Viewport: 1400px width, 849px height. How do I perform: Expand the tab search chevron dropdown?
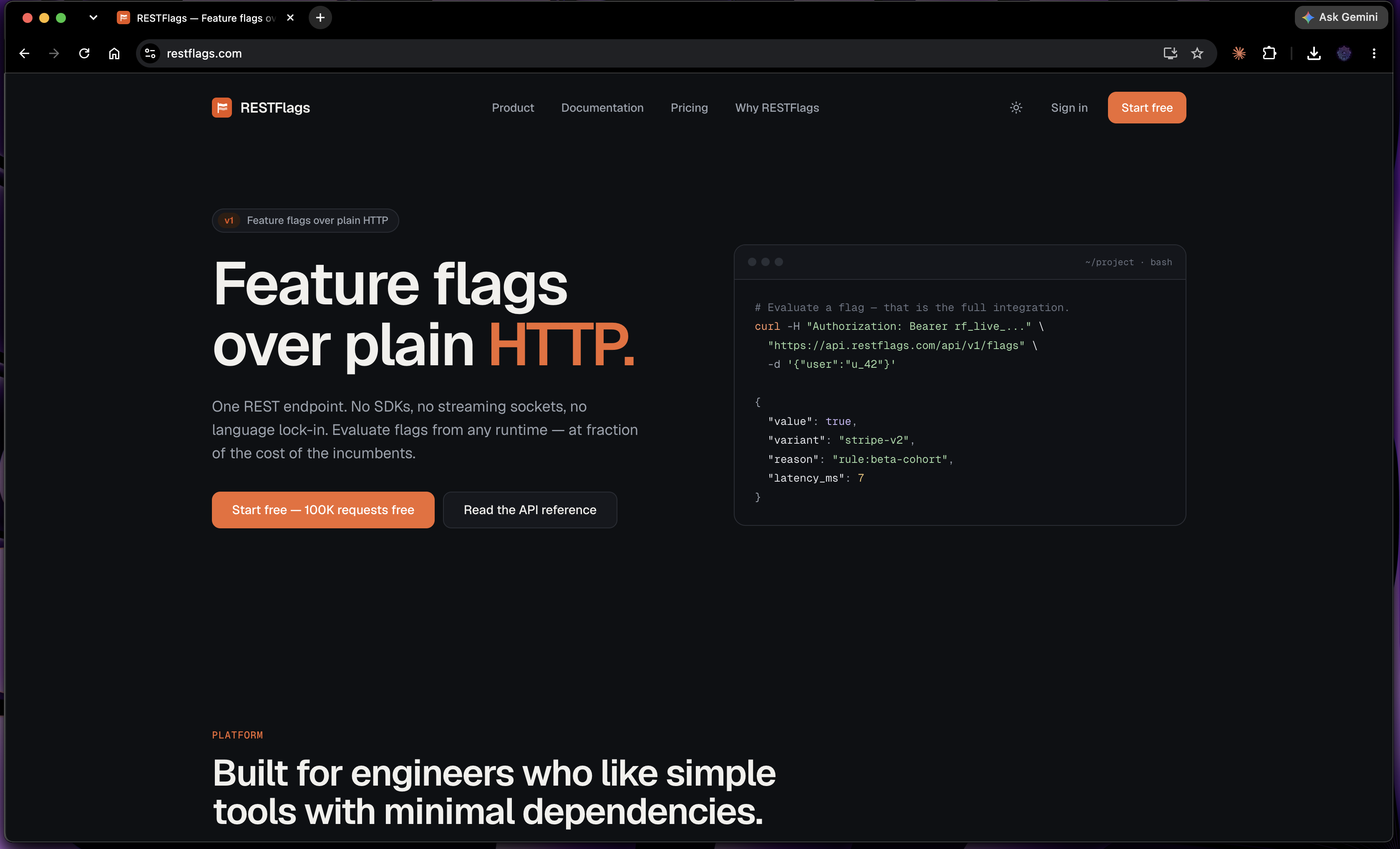93,18
